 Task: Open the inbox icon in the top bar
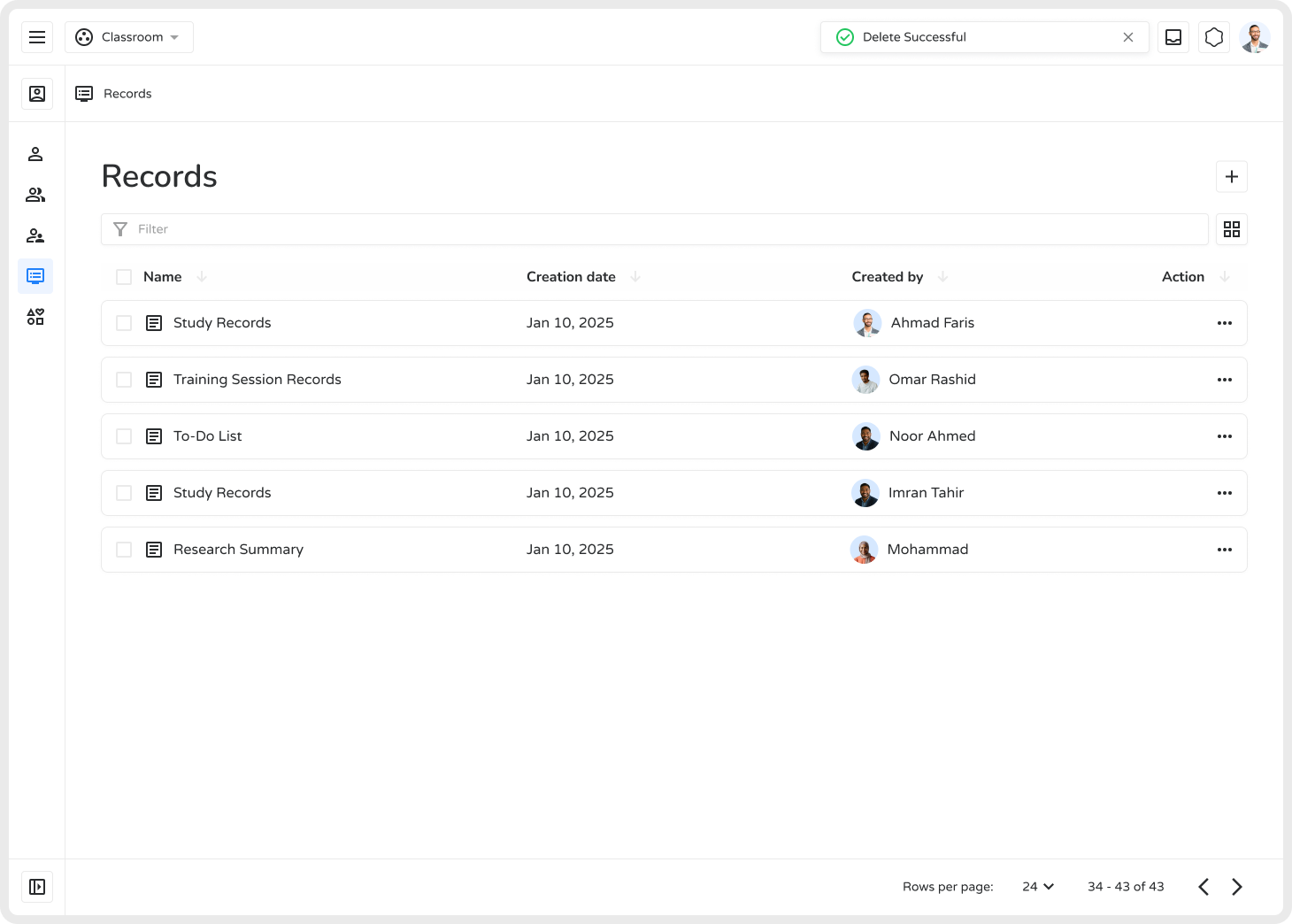[1173, 37]
